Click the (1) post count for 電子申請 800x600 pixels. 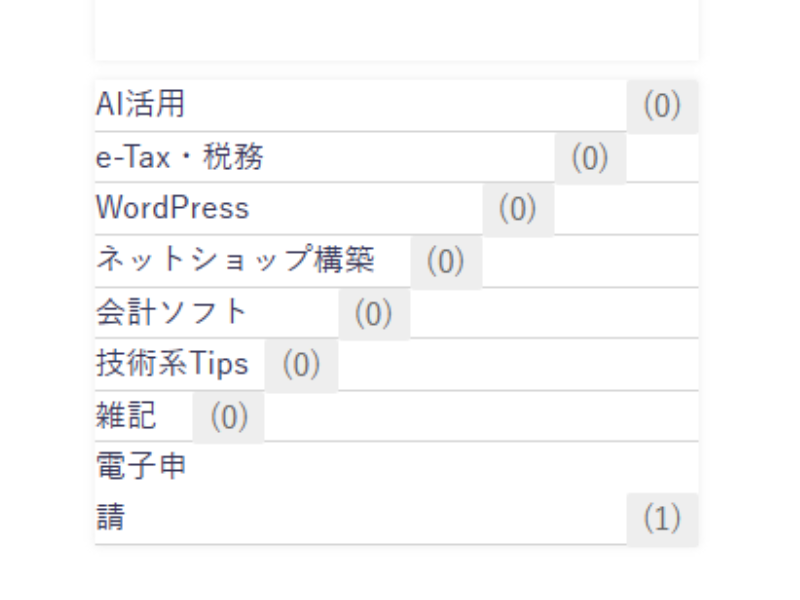pos(662,519)
